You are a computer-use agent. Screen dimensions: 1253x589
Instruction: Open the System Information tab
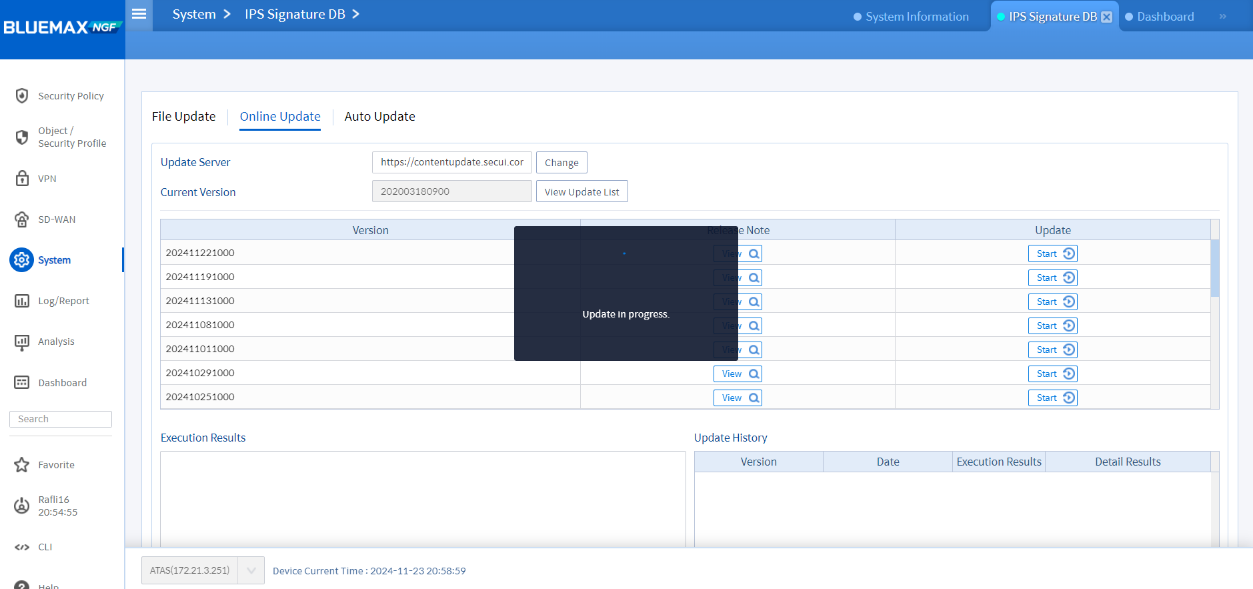pyautogui.click(x=911, y=17)
